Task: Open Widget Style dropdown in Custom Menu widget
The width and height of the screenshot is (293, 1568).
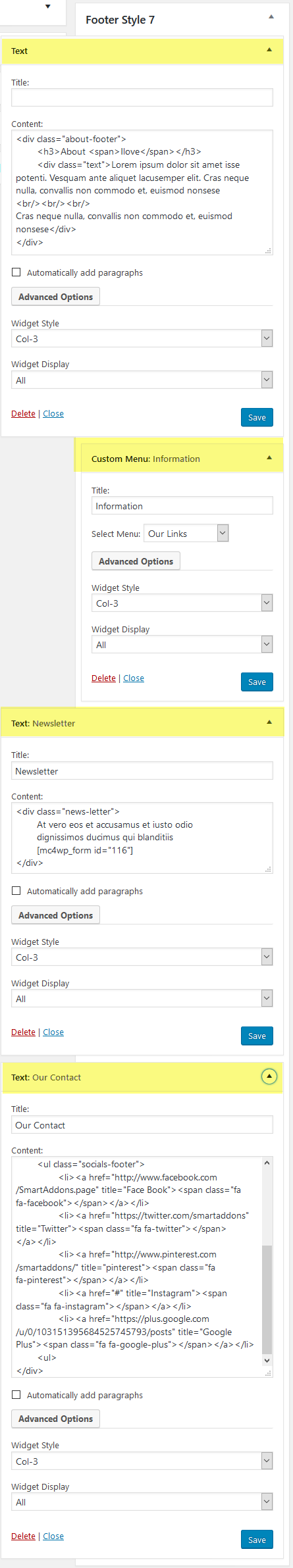Action: pos(182,603)
